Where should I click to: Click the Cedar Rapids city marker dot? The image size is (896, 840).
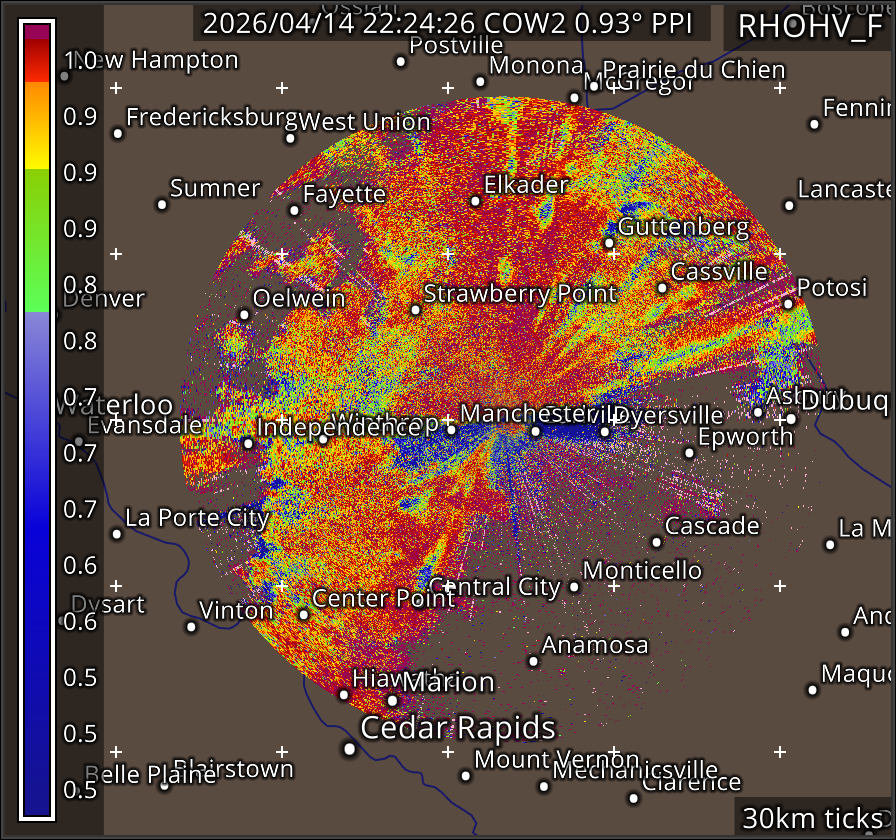pyautogui.click(x=349, y=748)
